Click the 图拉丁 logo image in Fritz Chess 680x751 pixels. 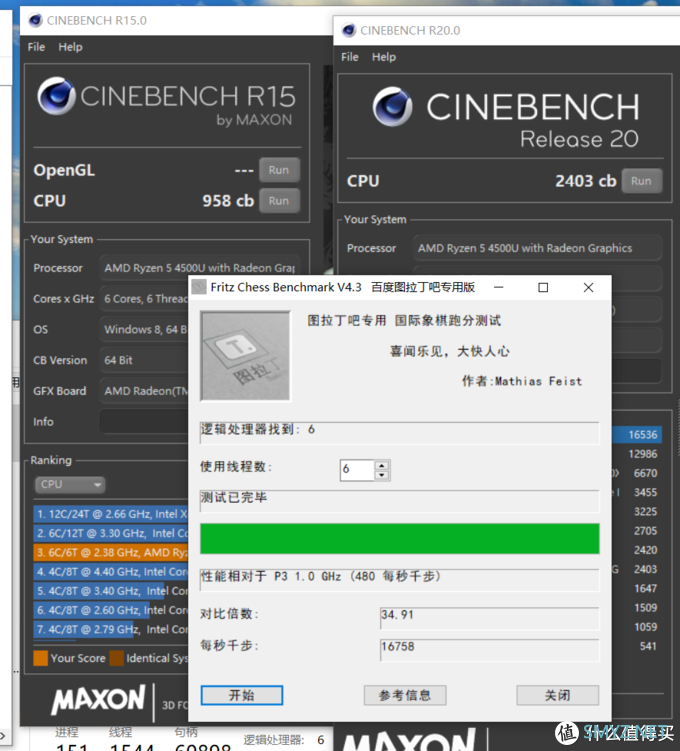pos(245,356)
